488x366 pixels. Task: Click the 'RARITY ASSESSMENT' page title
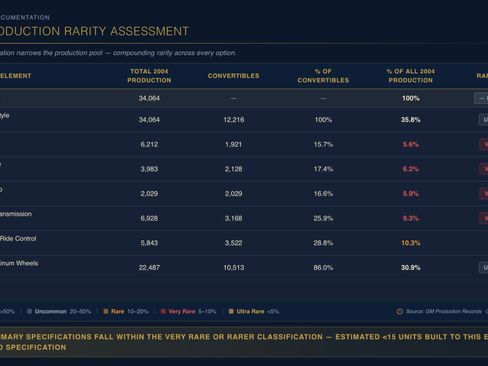click(126, 31)
